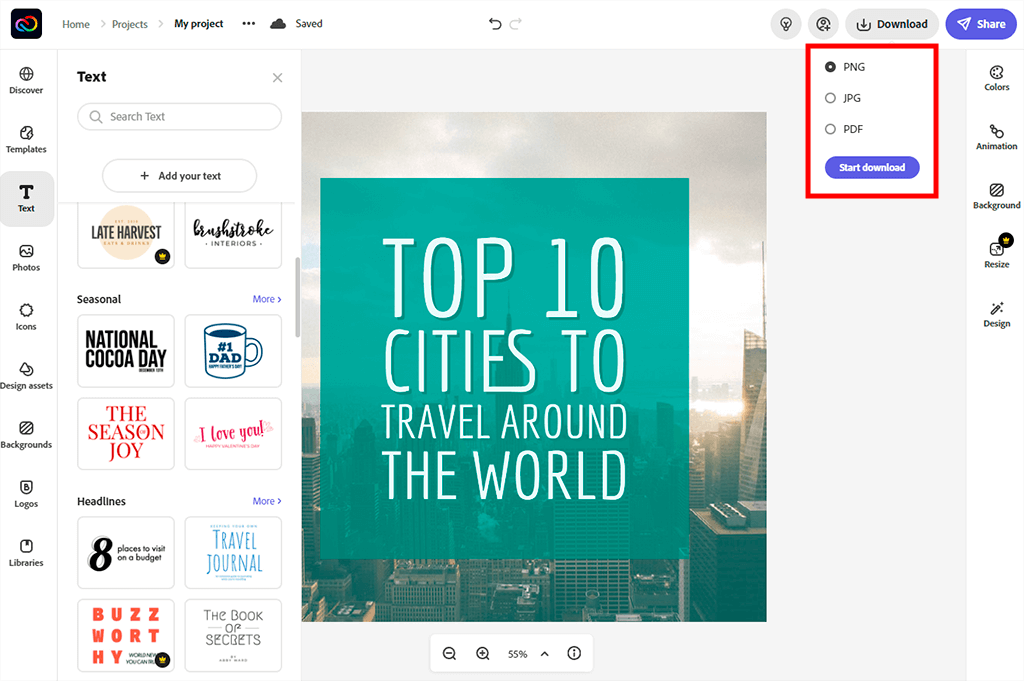
Task: Click the Add your text button
Action: click(x=180, y=176)
